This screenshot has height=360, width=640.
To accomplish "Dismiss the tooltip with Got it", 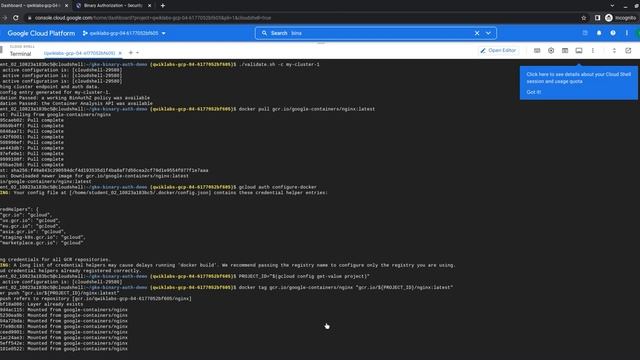I will click(533, 92).
